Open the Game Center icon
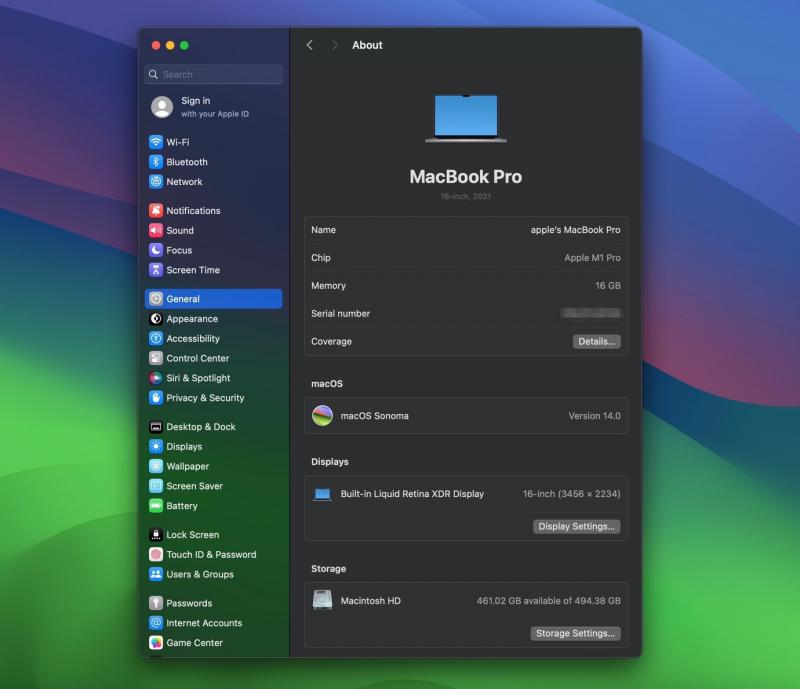The width and height of the screenshot is (800, 689). click(156, 643)
